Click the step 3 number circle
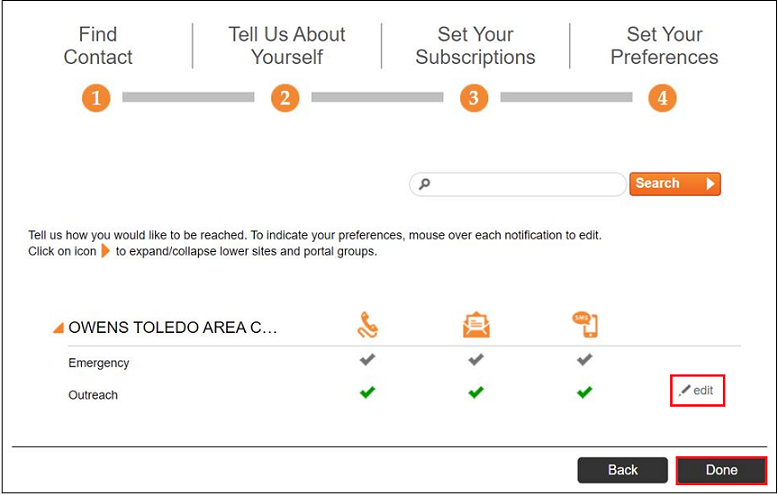 point(474,98)
